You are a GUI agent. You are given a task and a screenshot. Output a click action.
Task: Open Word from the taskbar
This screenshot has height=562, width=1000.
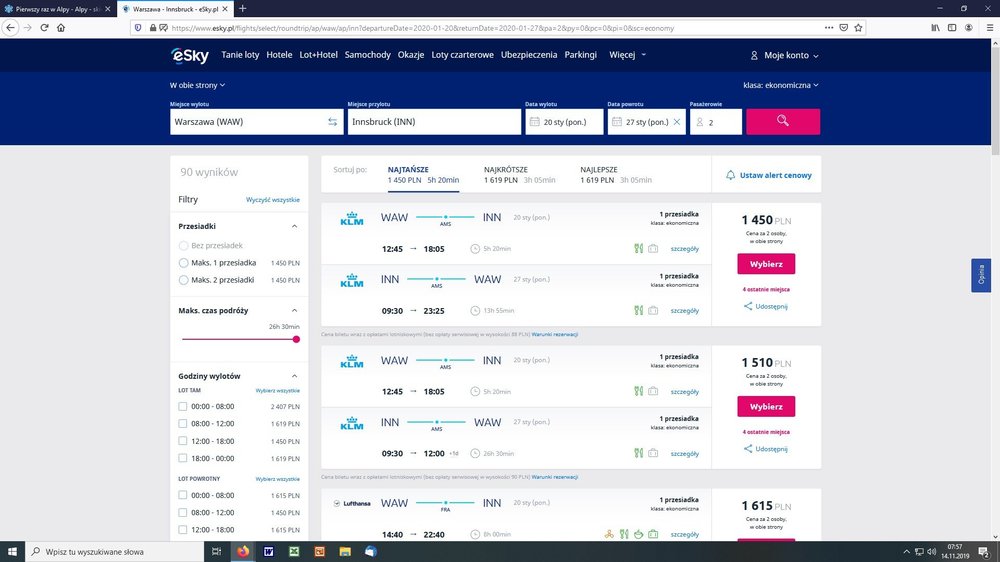268,552
